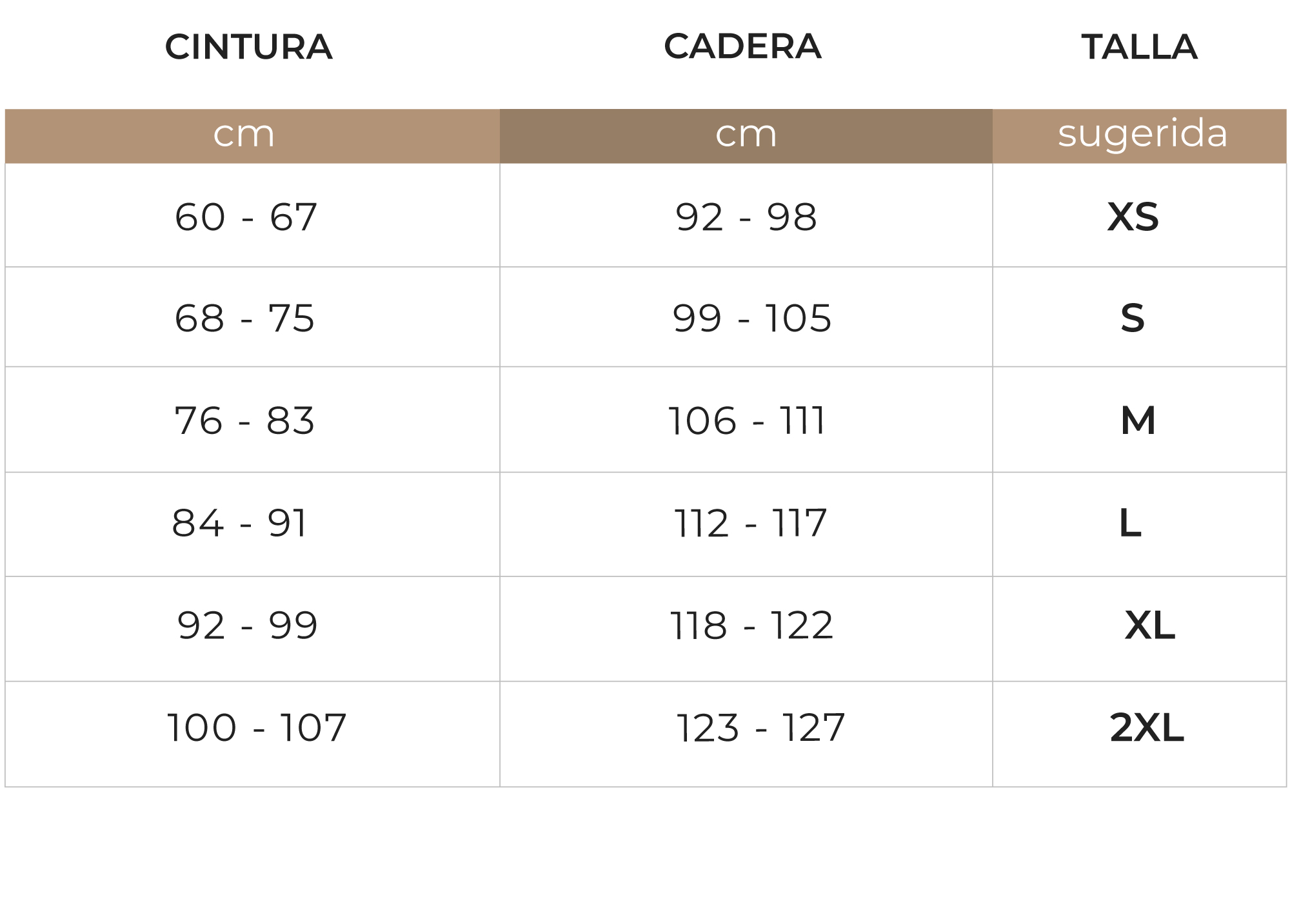The image size is (1290, 924).
Task: Click hip range 99 - 105
Action: tap(752, 319)
